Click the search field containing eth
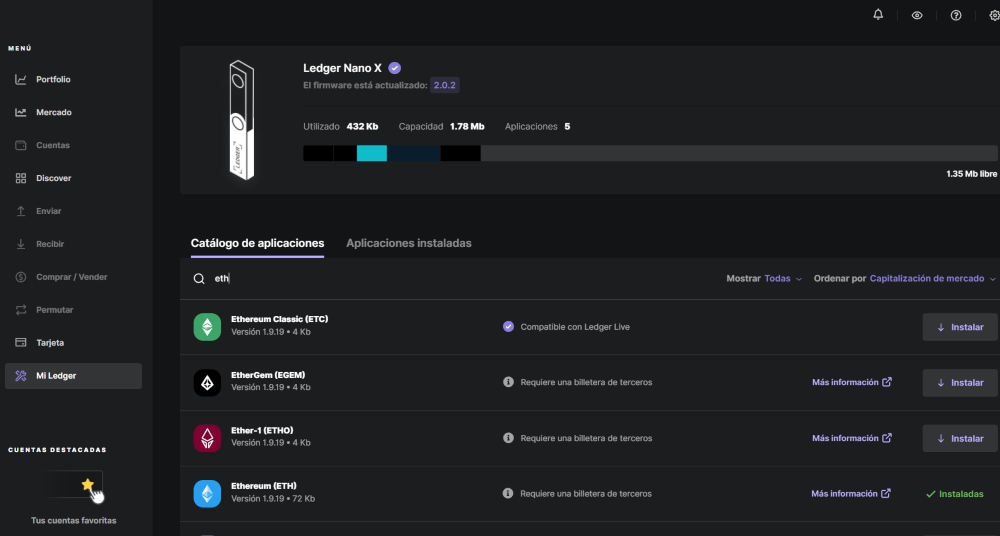Image resolution: width=1000 pixels, height=536 pixels. 450,279
